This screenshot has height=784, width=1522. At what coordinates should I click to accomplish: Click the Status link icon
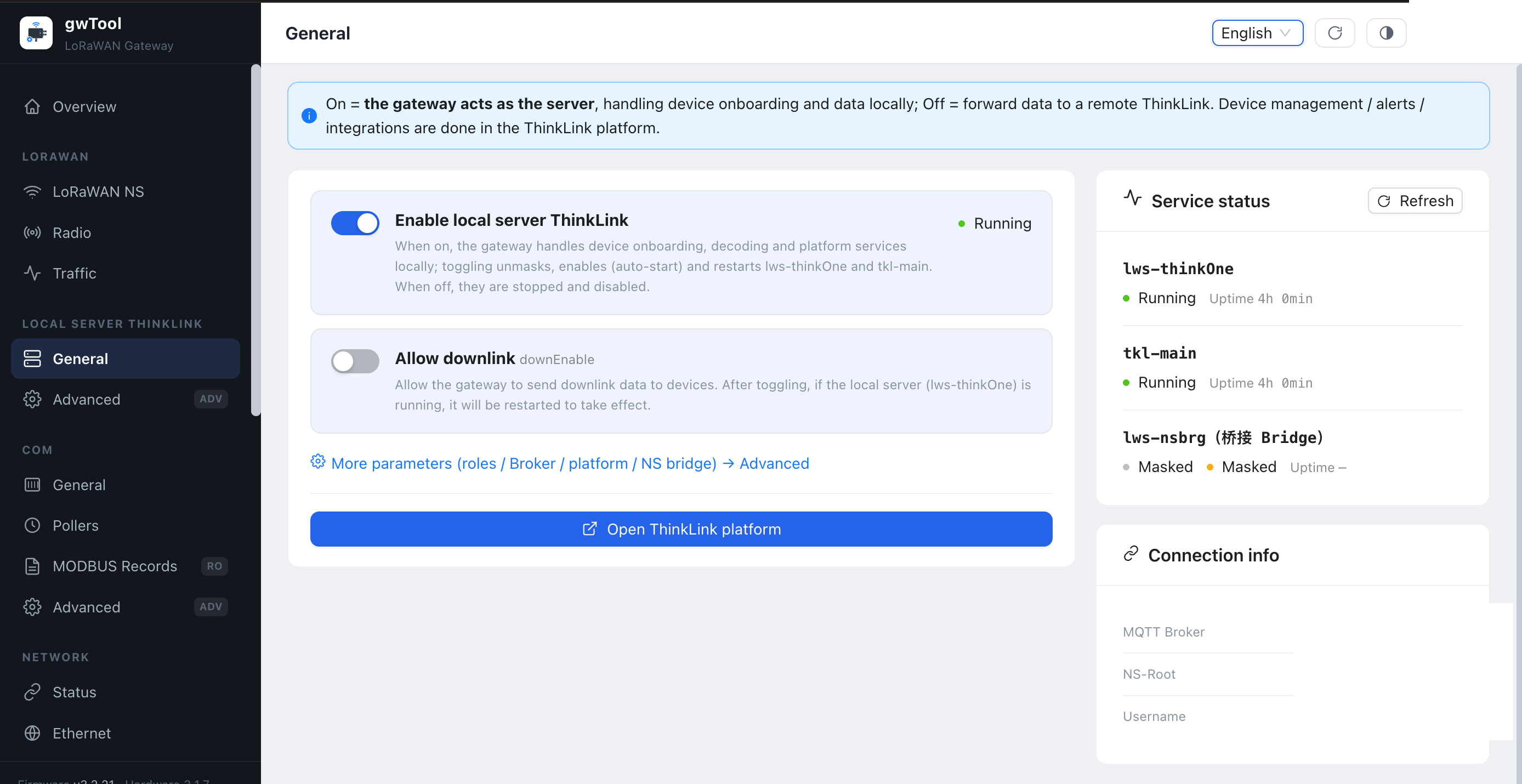coord(32,692)
